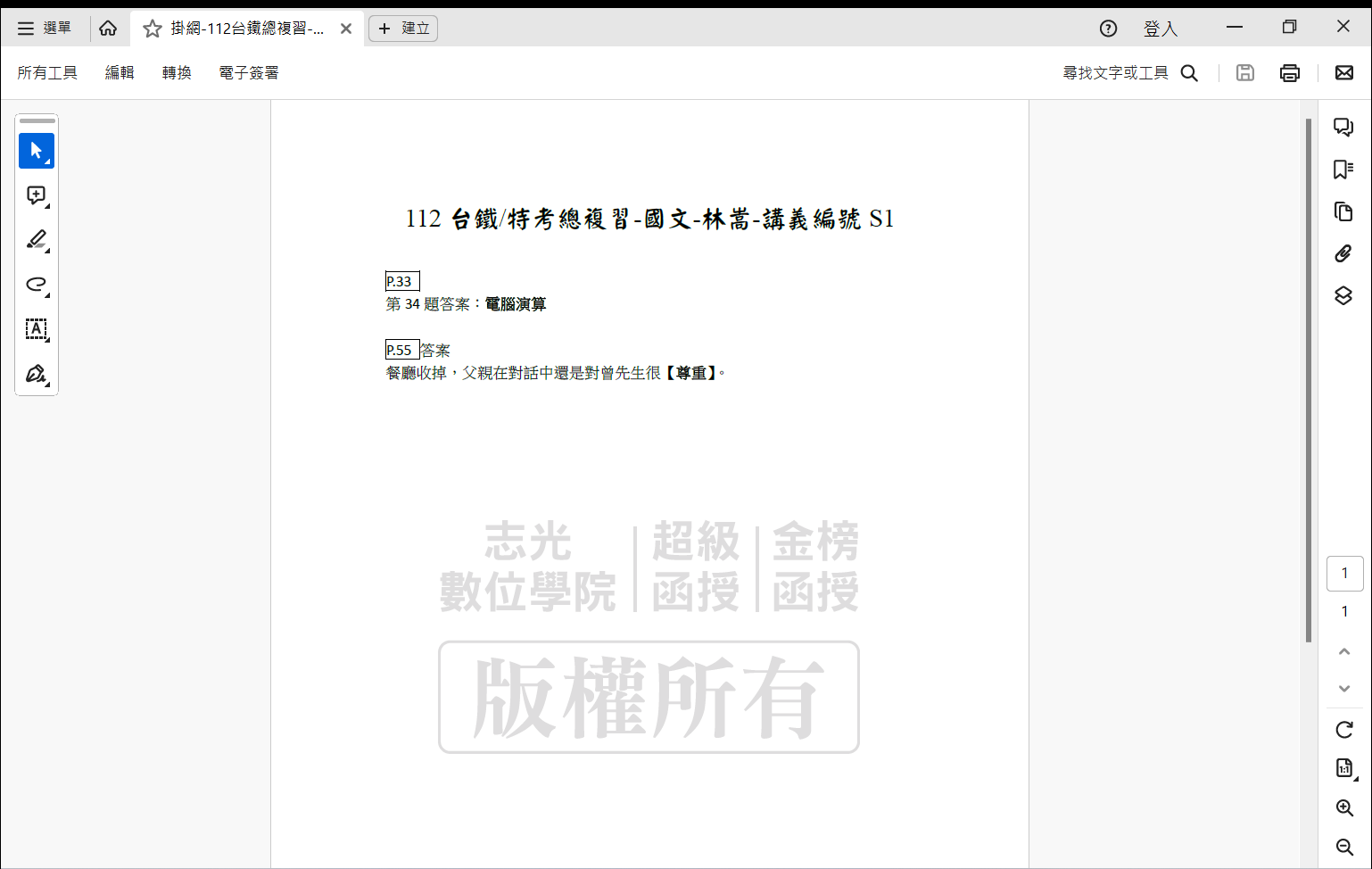The height and width of the screenshot is (869, 1372).
Task: Close the 掛網-112台鐵總複習 document tab
Action: click(x=346, y=29)
